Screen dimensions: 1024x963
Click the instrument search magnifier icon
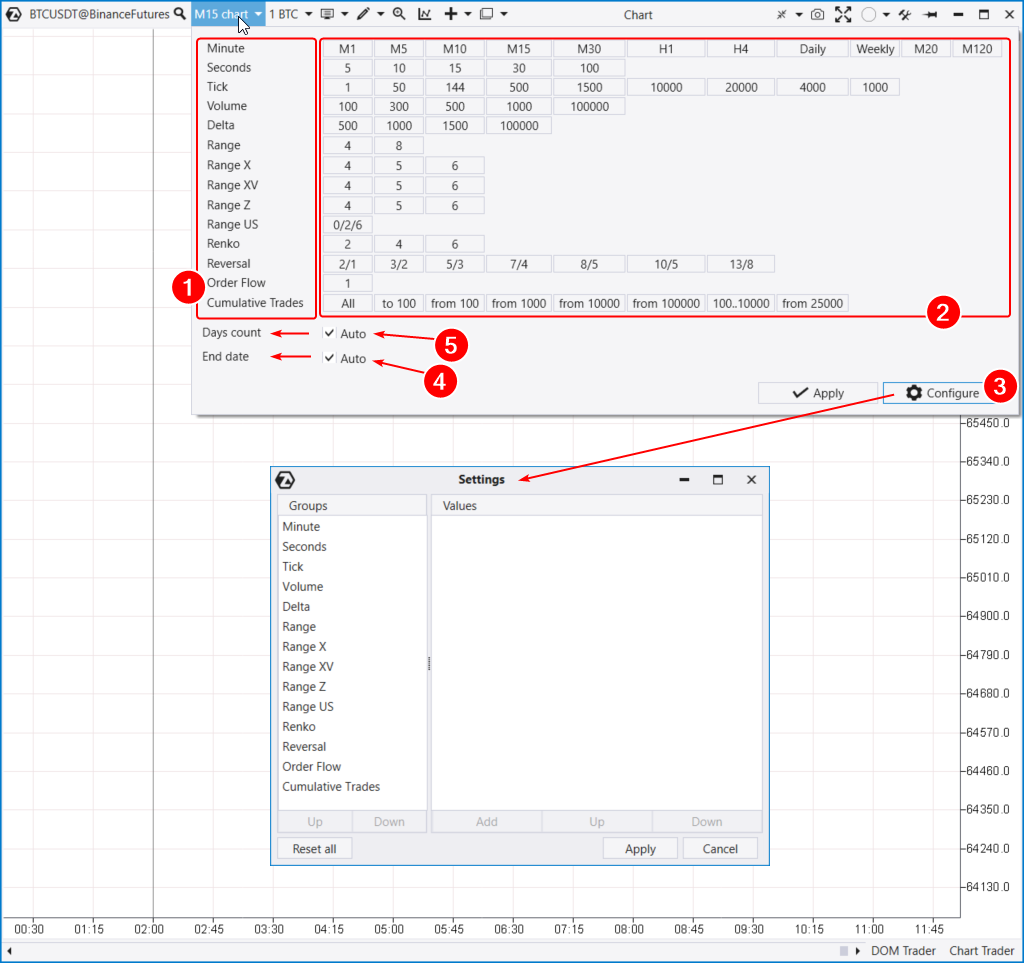pos(179,14)
